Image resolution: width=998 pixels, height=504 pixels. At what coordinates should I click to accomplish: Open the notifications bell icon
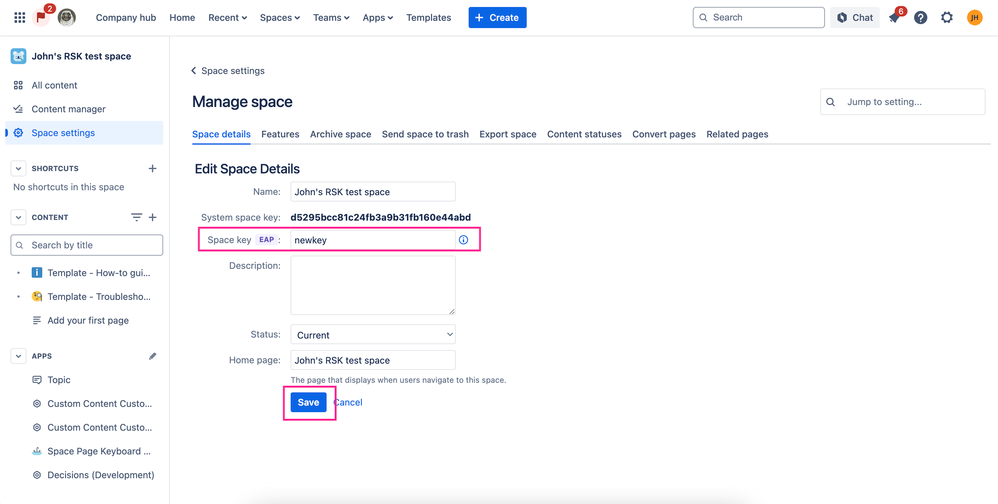click(x=894, y=18)
